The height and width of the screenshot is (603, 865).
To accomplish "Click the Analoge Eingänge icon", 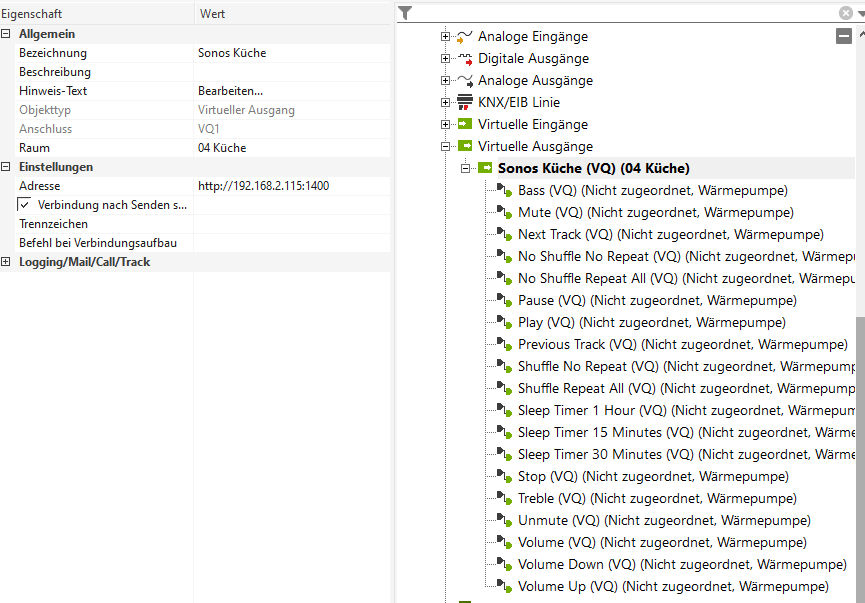I will point(464,36).
